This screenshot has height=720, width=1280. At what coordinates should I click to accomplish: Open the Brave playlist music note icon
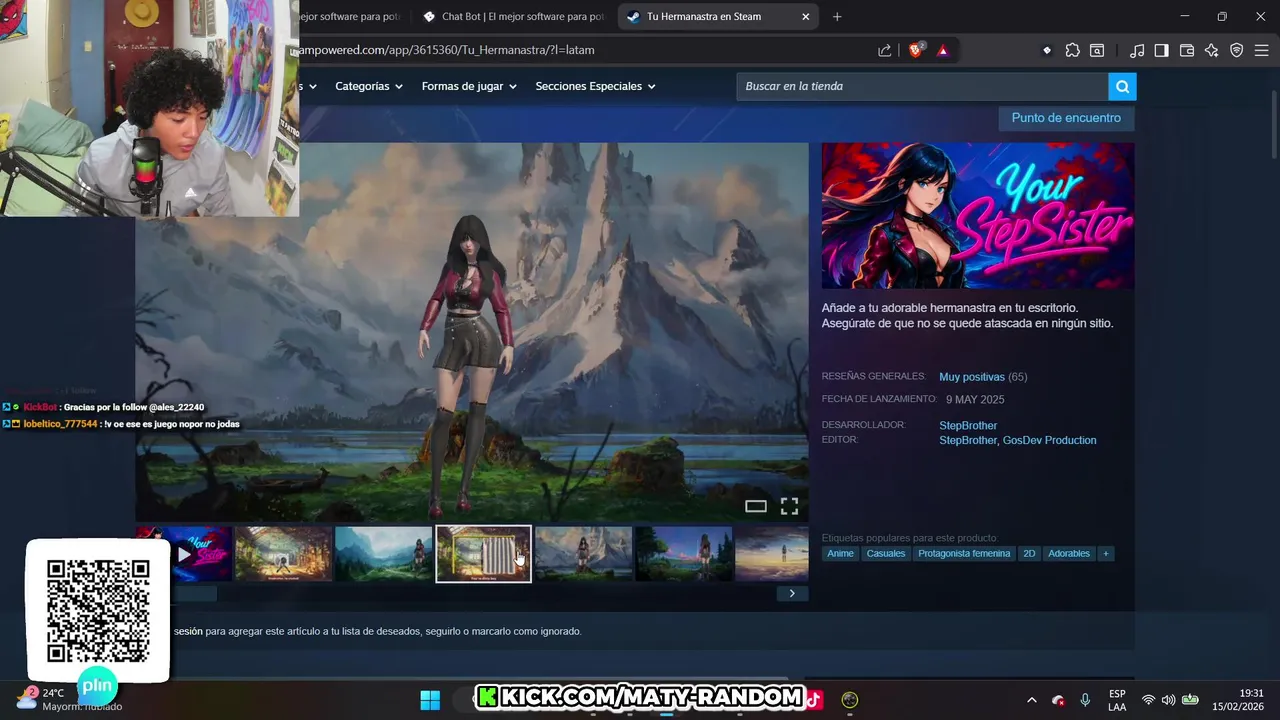pyautogui.click(x=1137, y=50)
